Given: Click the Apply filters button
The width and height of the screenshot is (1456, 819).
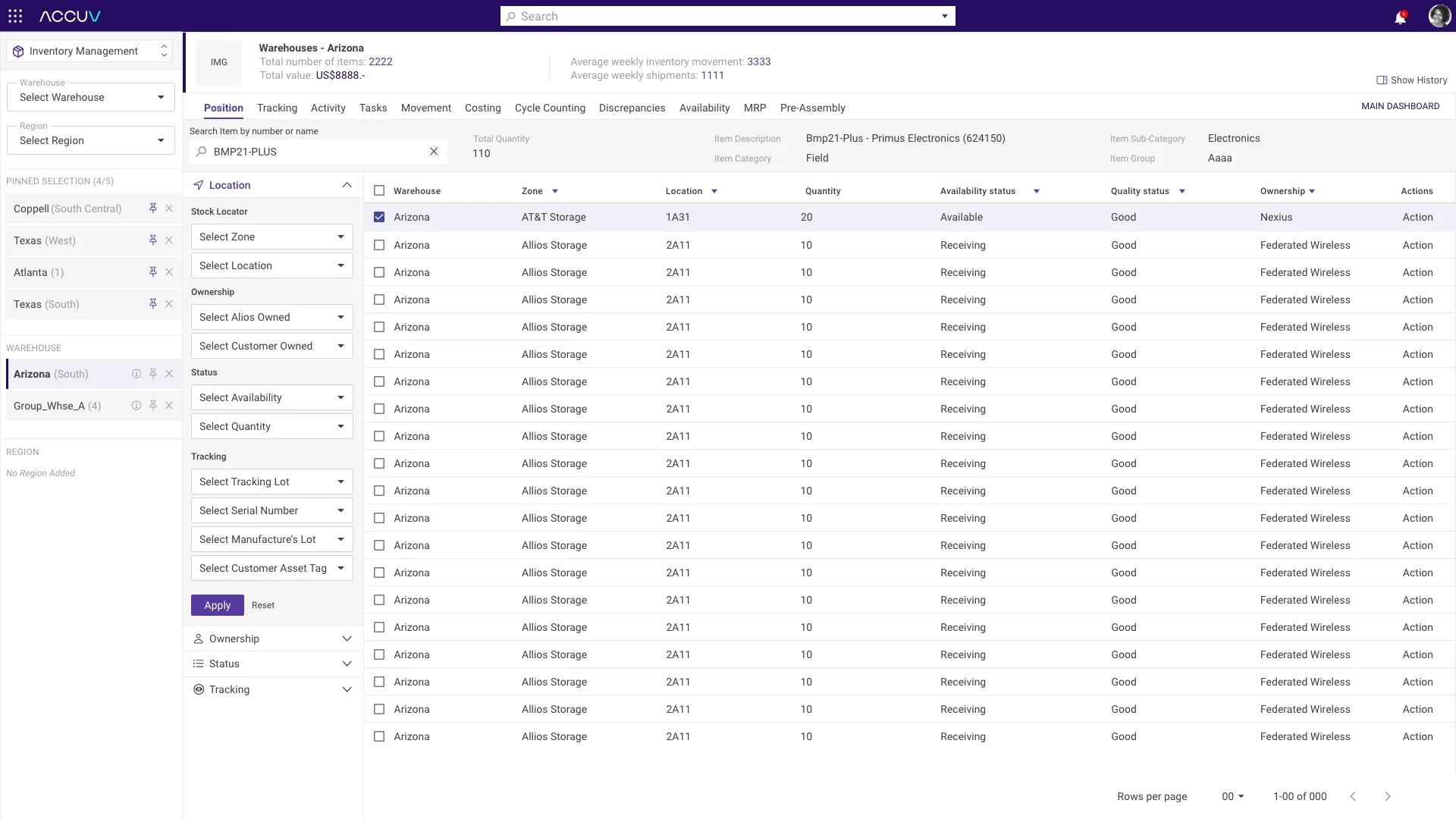Looking at the screenshot, I should coord(218,605).
